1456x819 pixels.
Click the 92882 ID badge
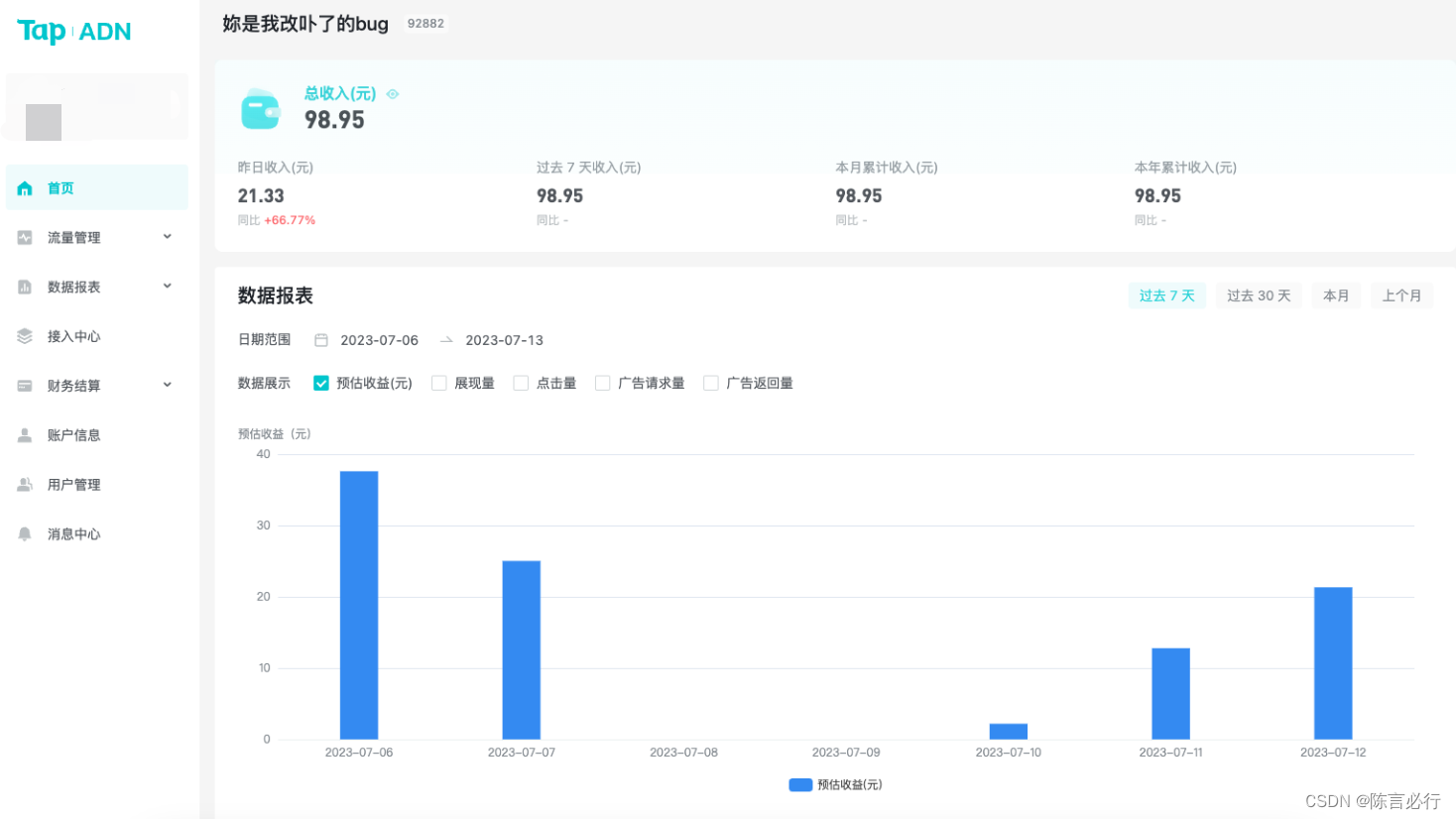[x=425, y=24]
